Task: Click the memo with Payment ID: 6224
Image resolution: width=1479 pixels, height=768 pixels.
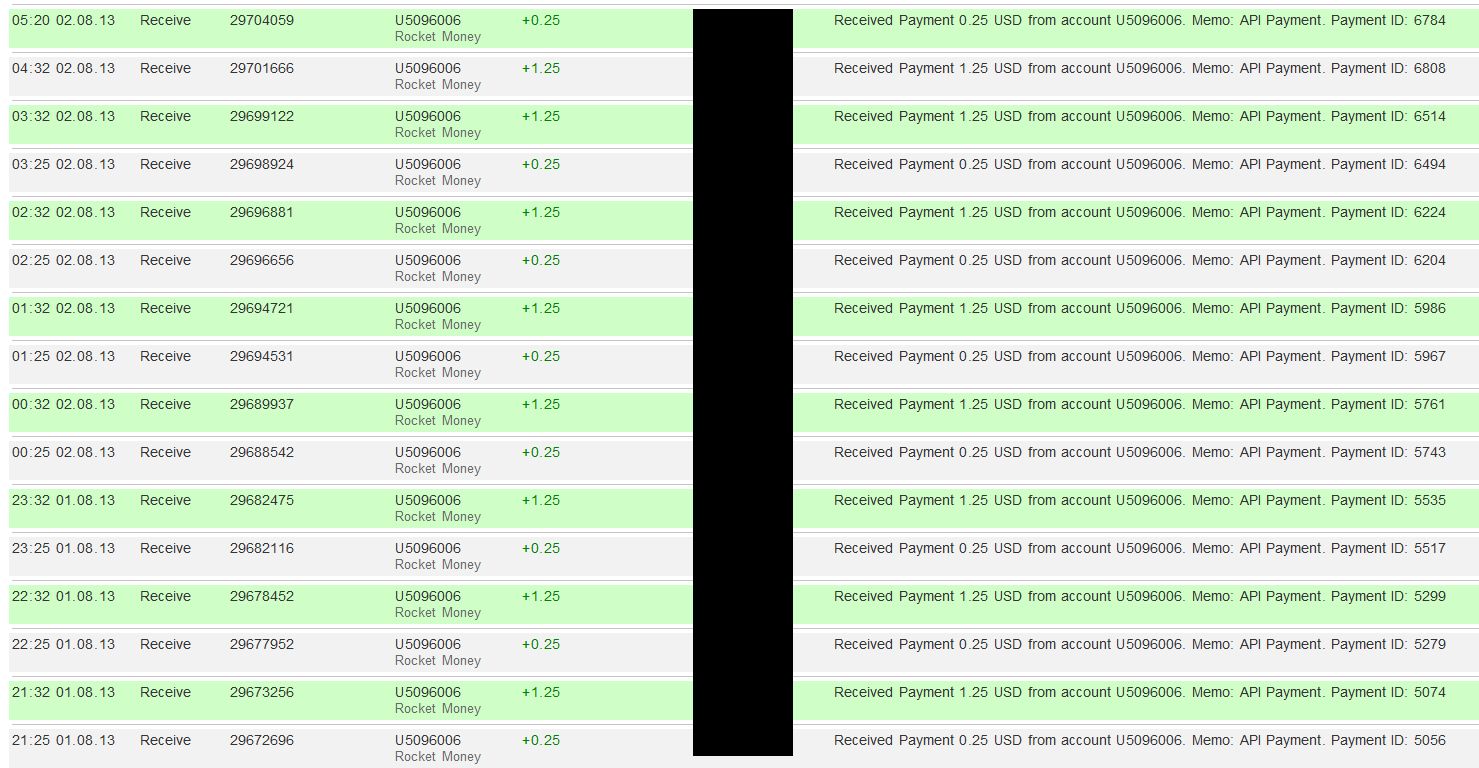Action: tap(1140, 212)
